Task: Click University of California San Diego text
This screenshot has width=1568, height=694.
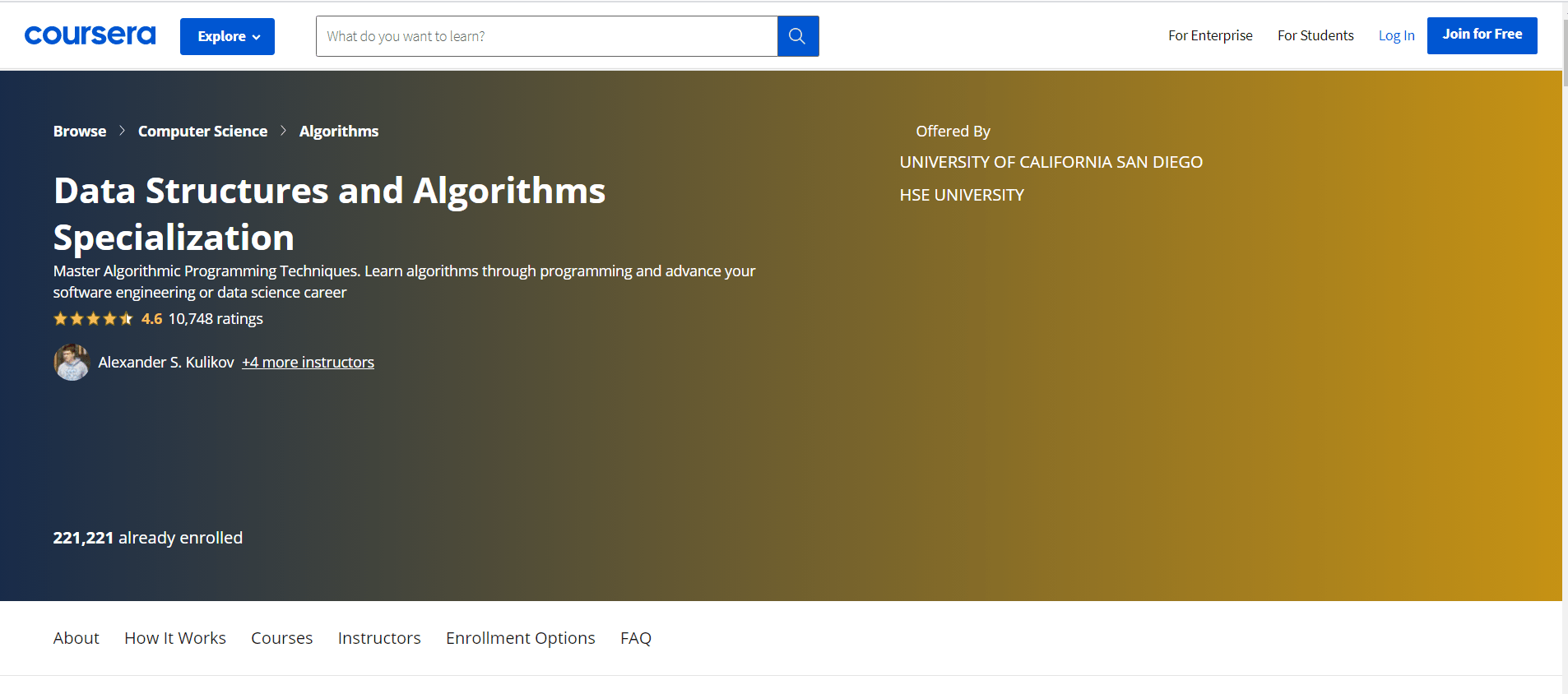Action: [x=1051, y=162]
